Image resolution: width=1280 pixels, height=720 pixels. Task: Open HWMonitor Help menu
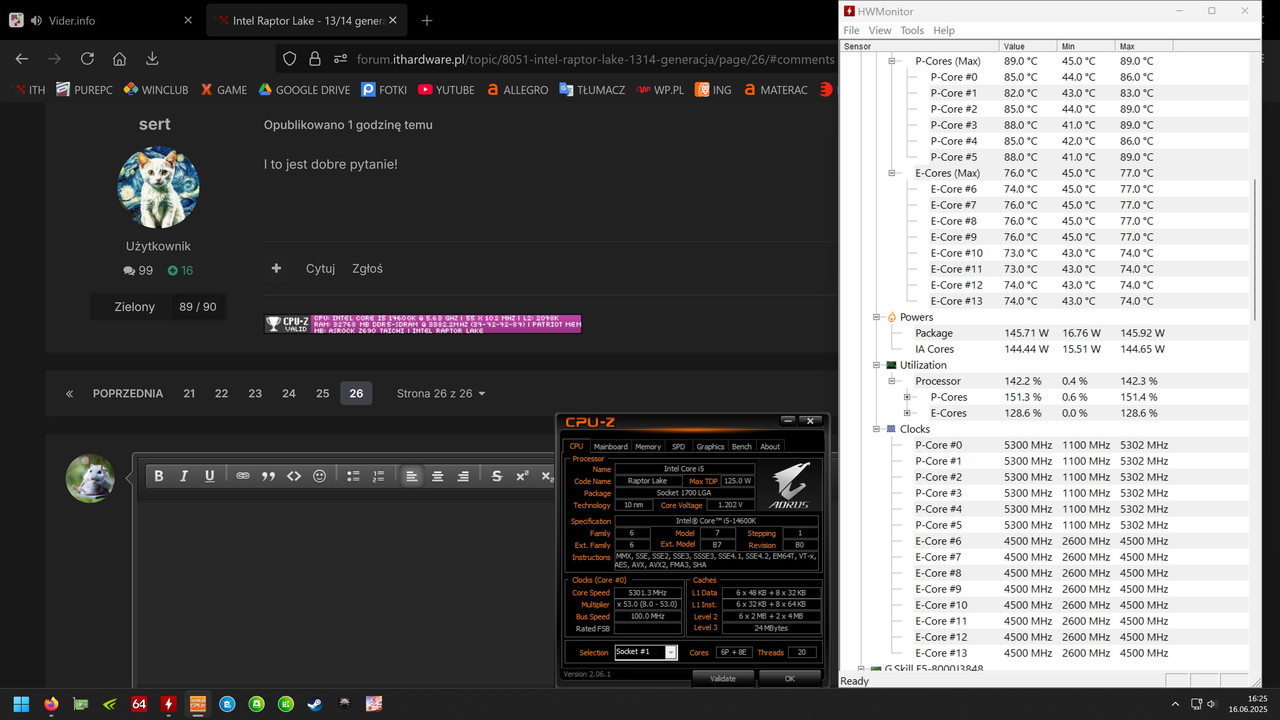pos(944,31)
